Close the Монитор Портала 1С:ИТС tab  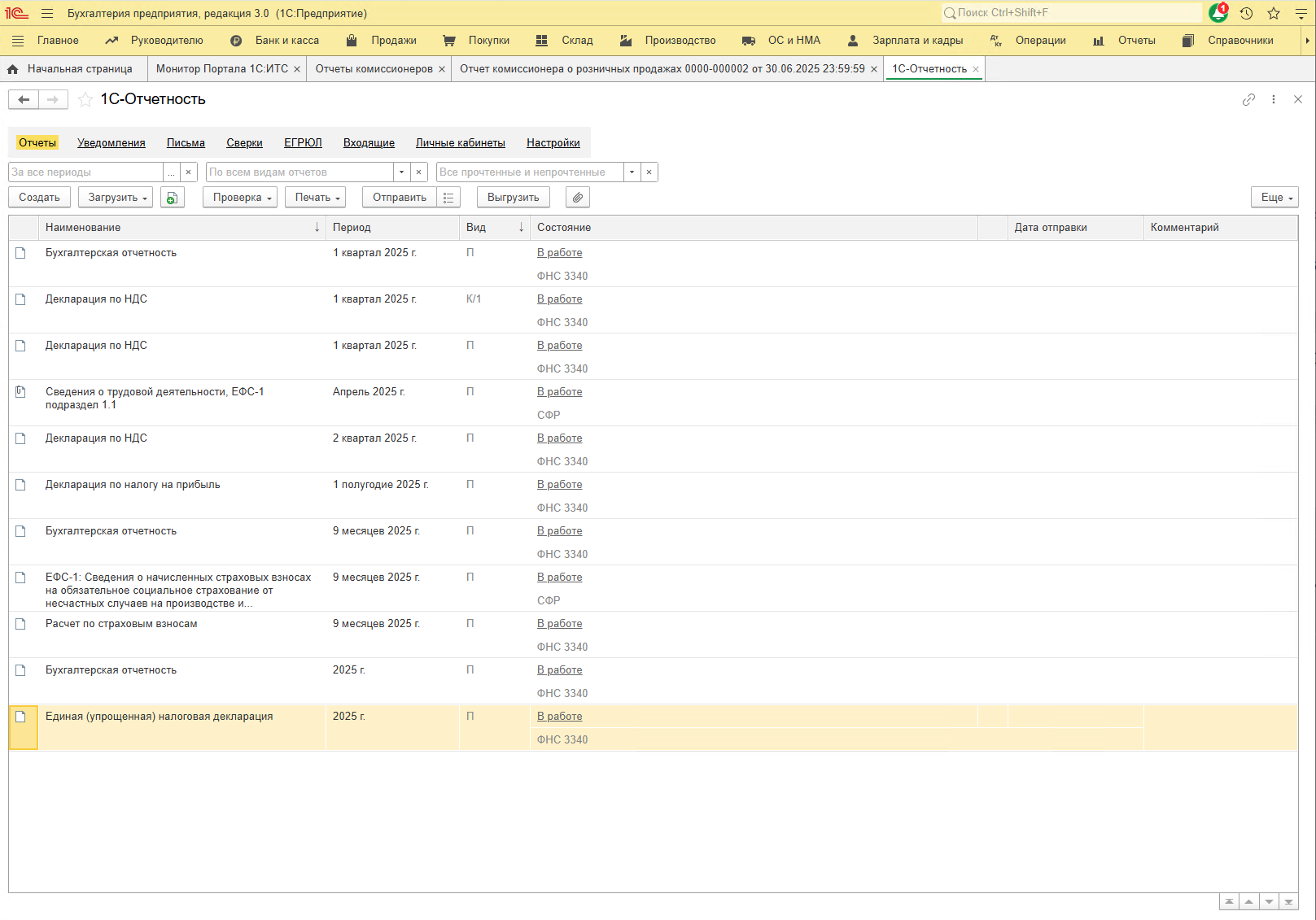tap(297, 69)
